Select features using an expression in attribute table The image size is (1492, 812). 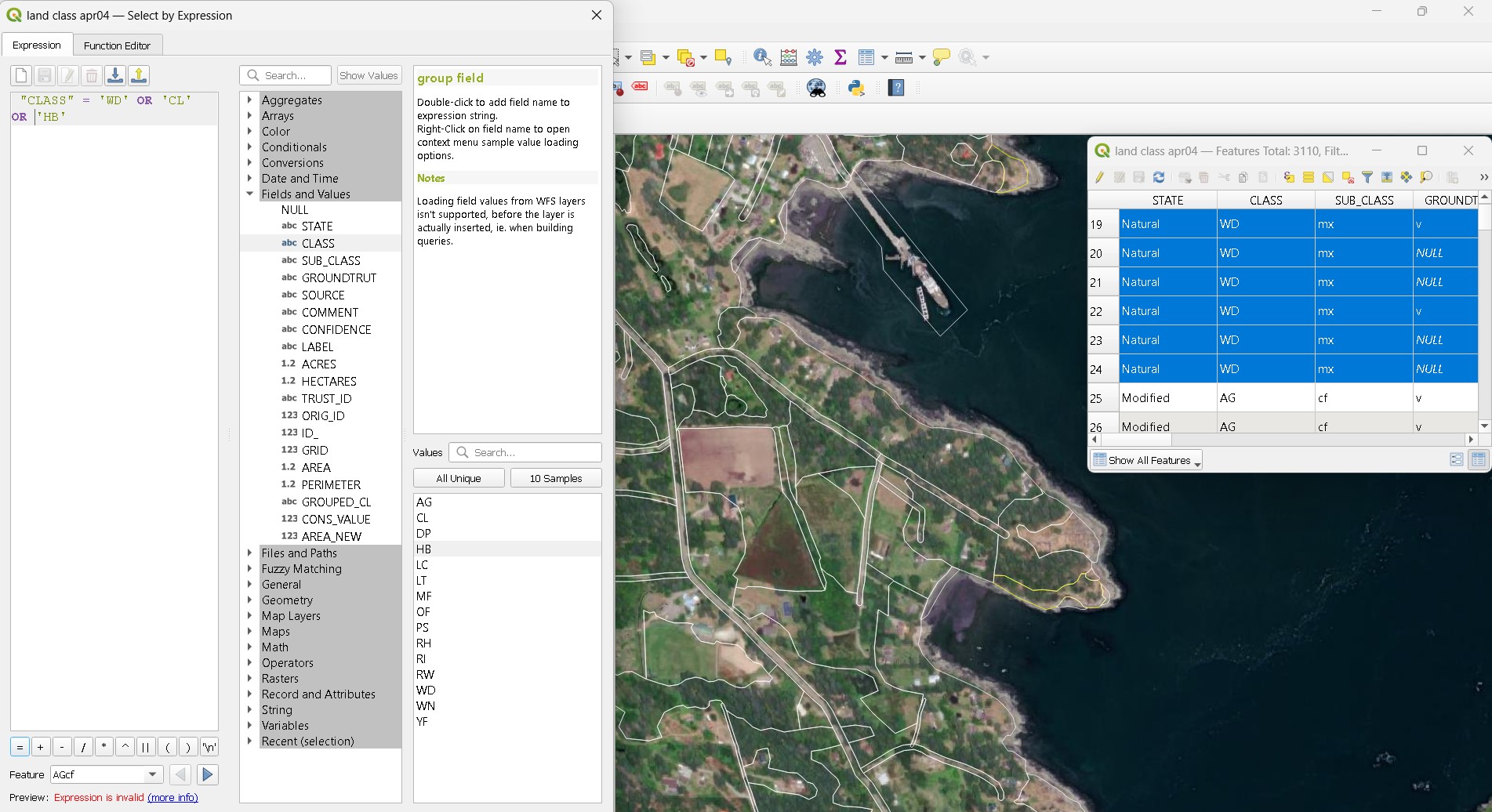(x=1289, y=177)
